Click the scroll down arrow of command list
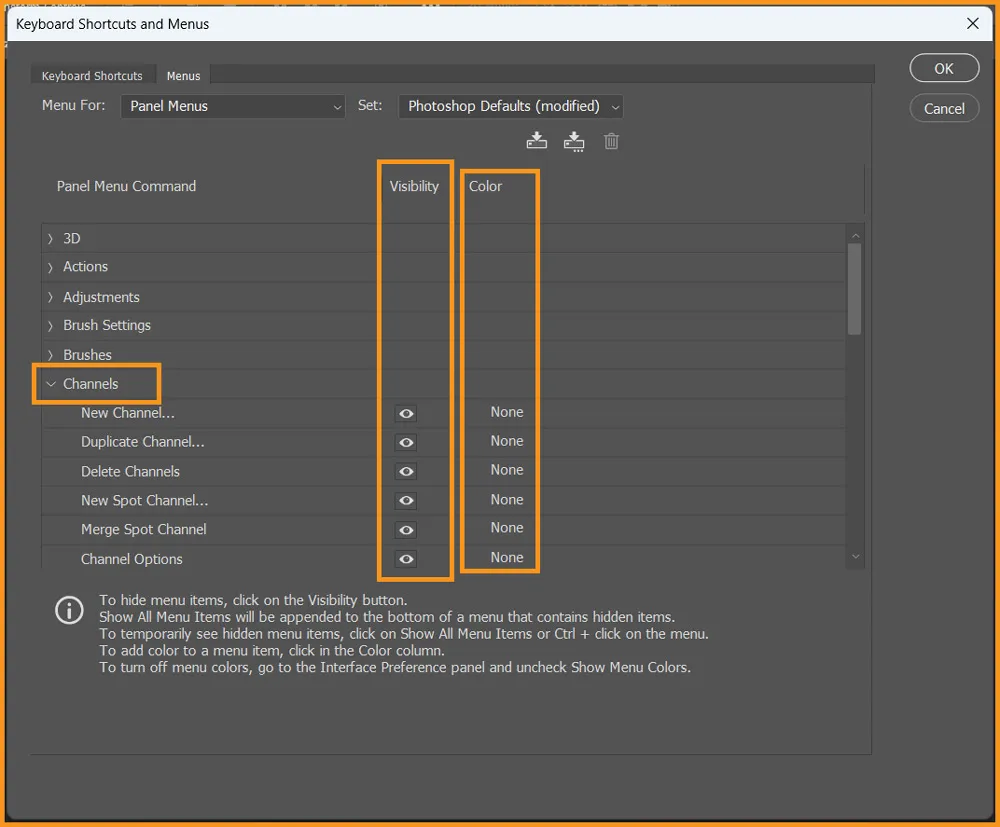The image size is (1000, 827). tap(854, 557)
